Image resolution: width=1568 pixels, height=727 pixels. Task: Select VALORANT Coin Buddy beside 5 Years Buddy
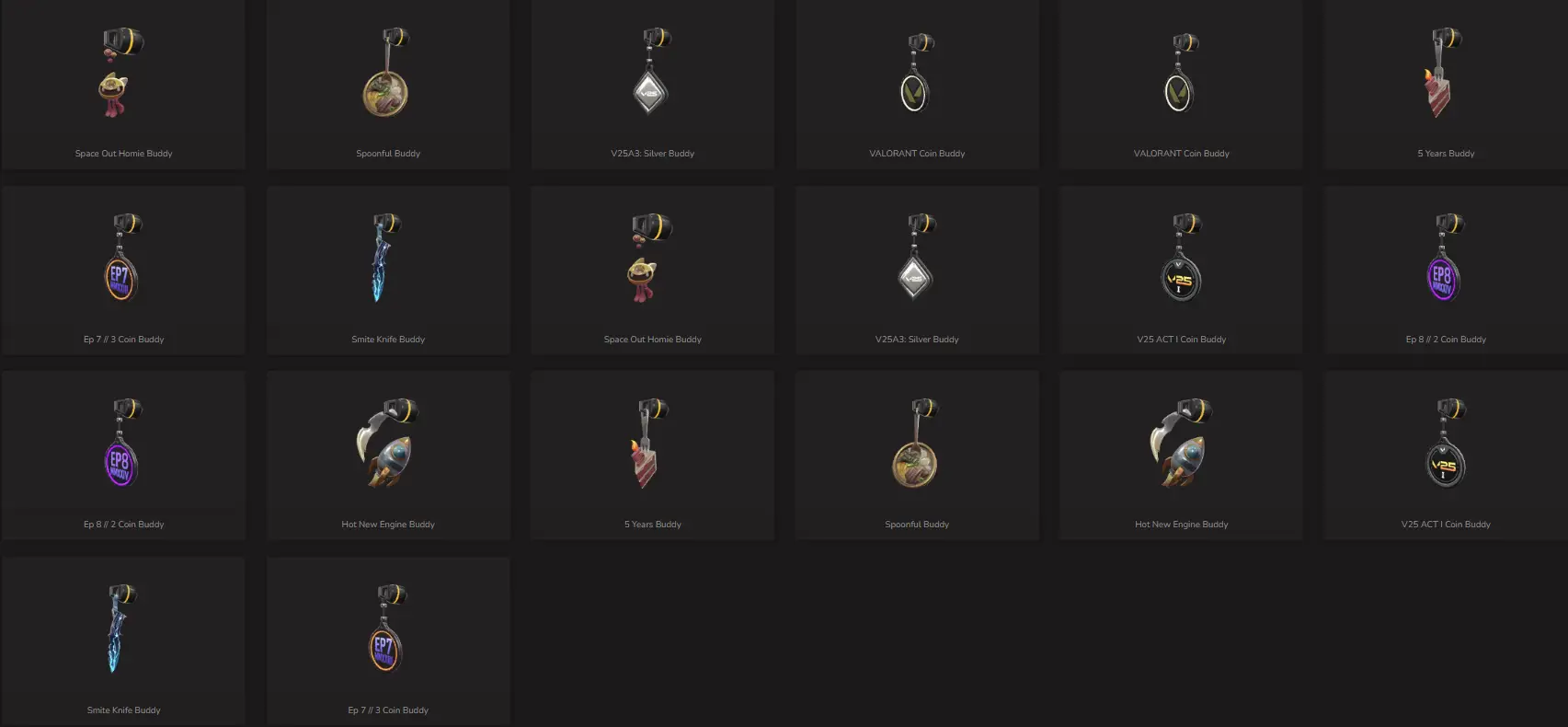(1181, 84)
